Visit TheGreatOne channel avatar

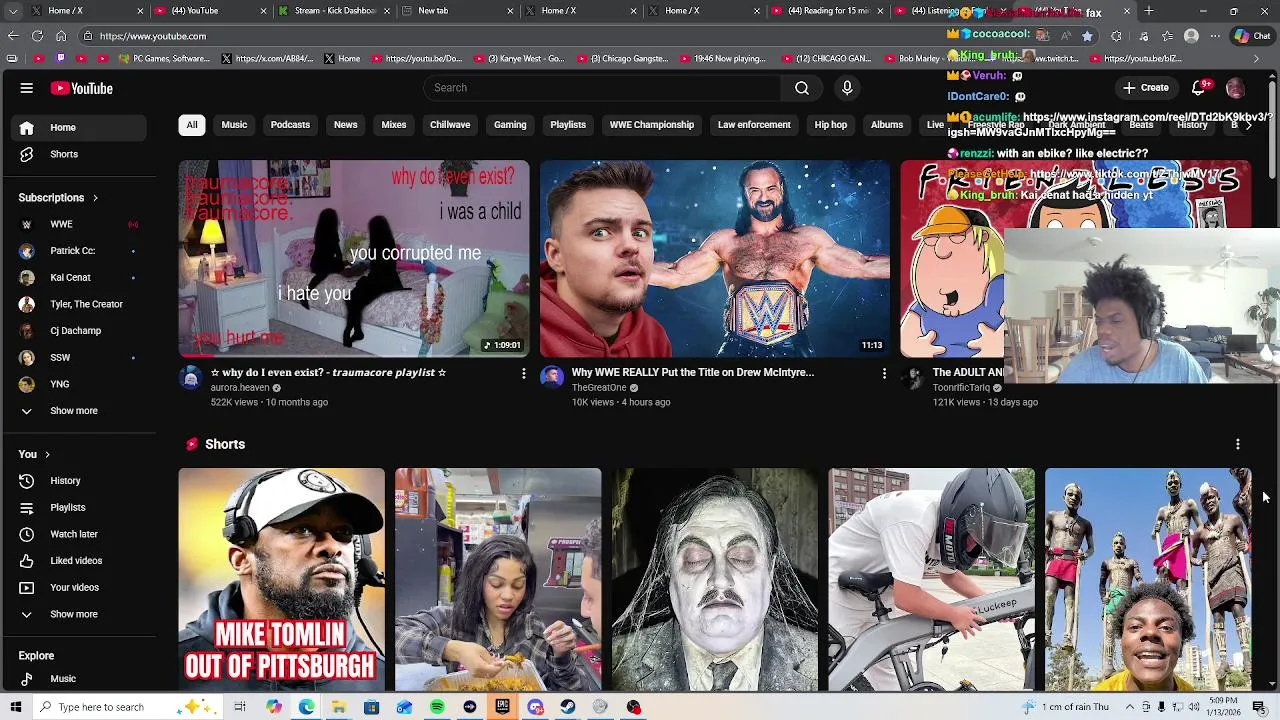click(551, 377)
